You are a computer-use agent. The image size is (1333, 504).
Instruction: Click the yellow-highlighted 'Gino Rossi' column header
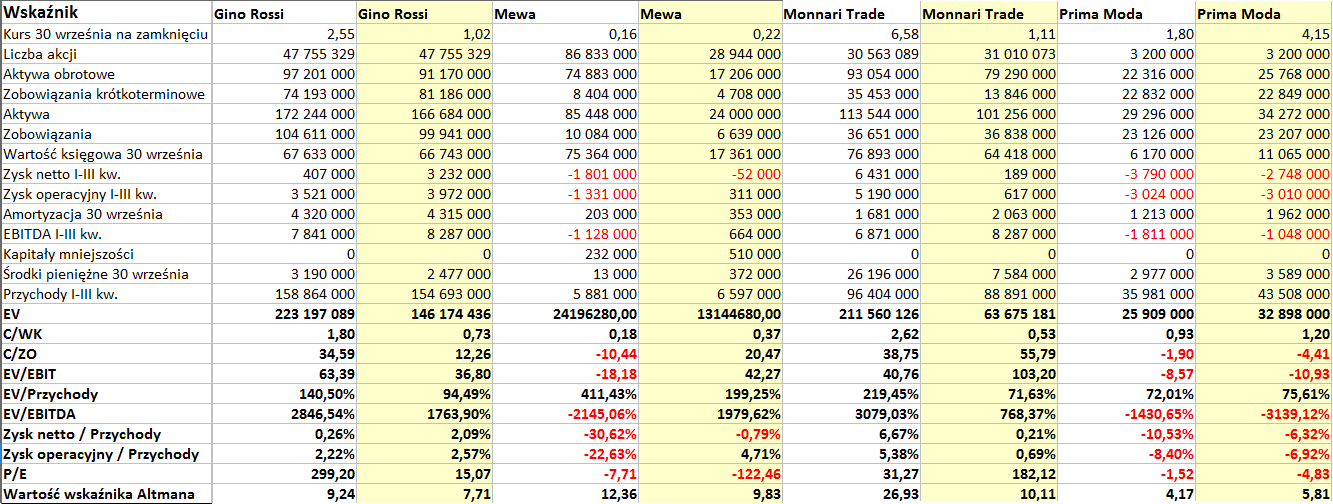(x=425, y=13)
